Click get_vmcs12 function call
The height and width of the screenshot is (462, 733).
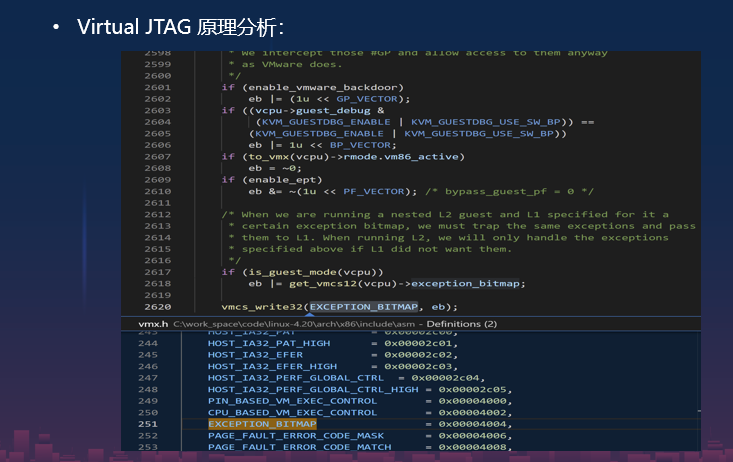coord(322,283)
